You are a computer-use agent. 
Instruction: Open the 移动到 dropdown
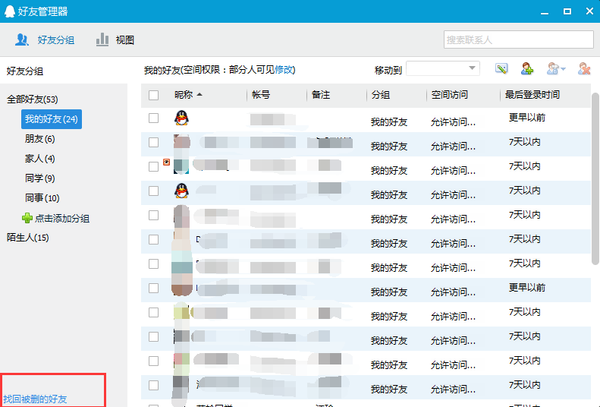[x=443, y=69]
